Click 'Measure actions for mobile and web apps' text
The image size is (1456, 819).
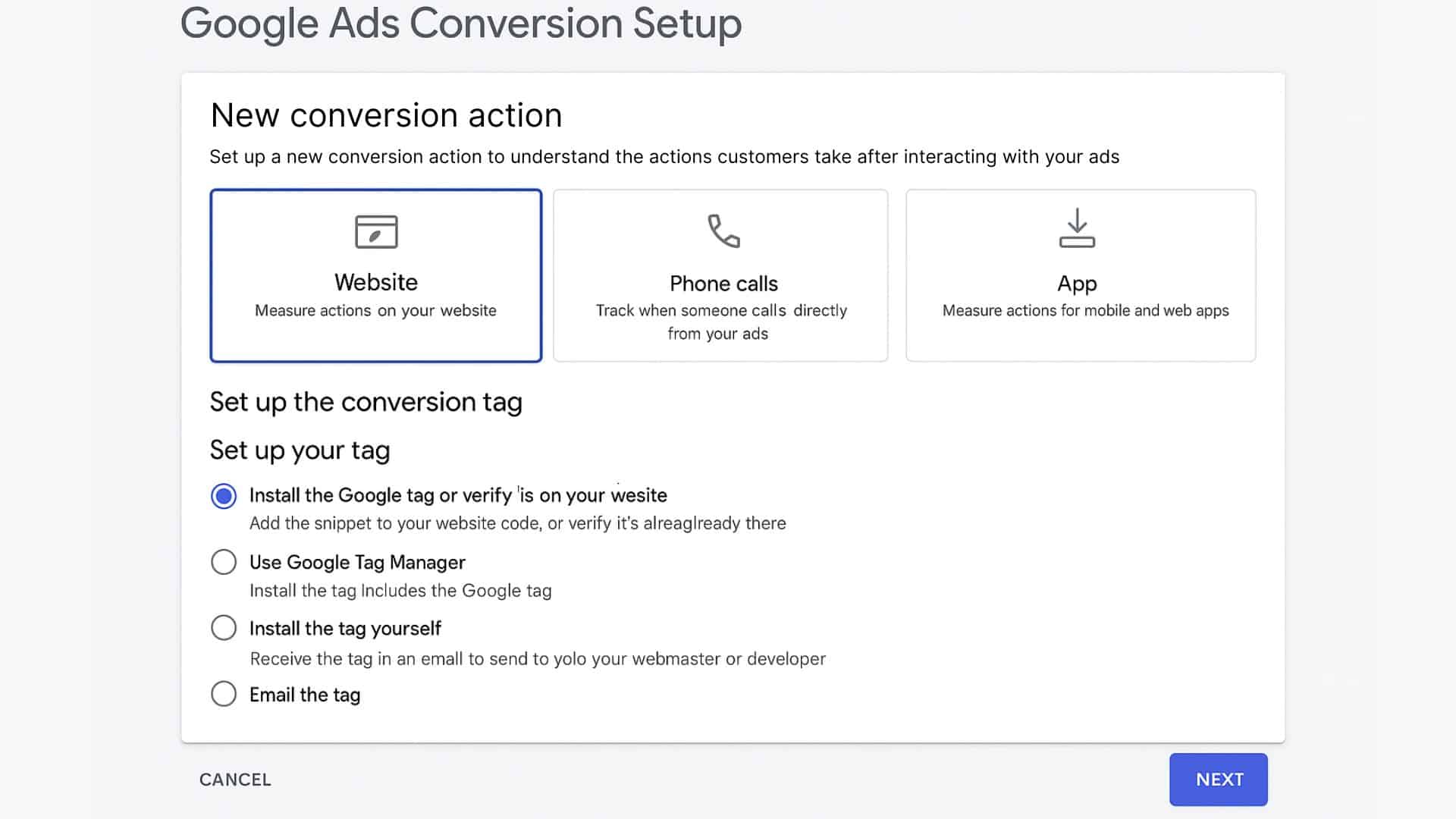tap(1085, 311)
